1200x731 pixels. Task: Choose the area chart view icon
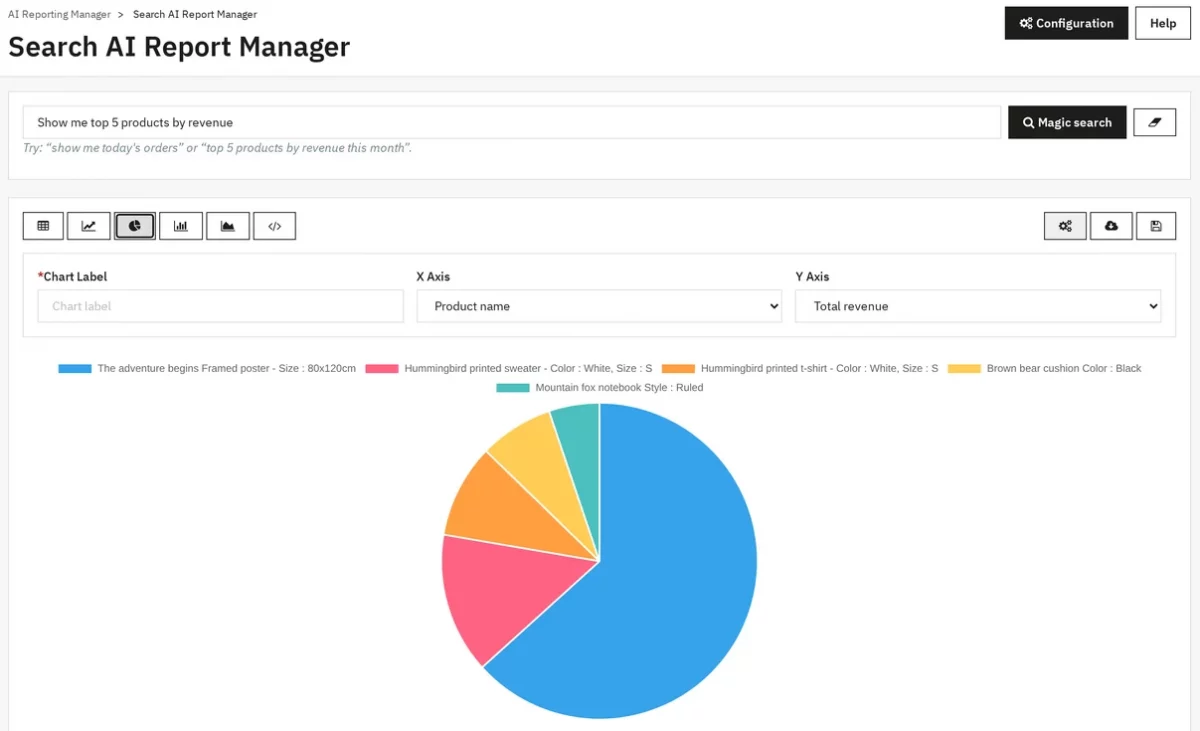pyautogui.click(x=228, y=226)
